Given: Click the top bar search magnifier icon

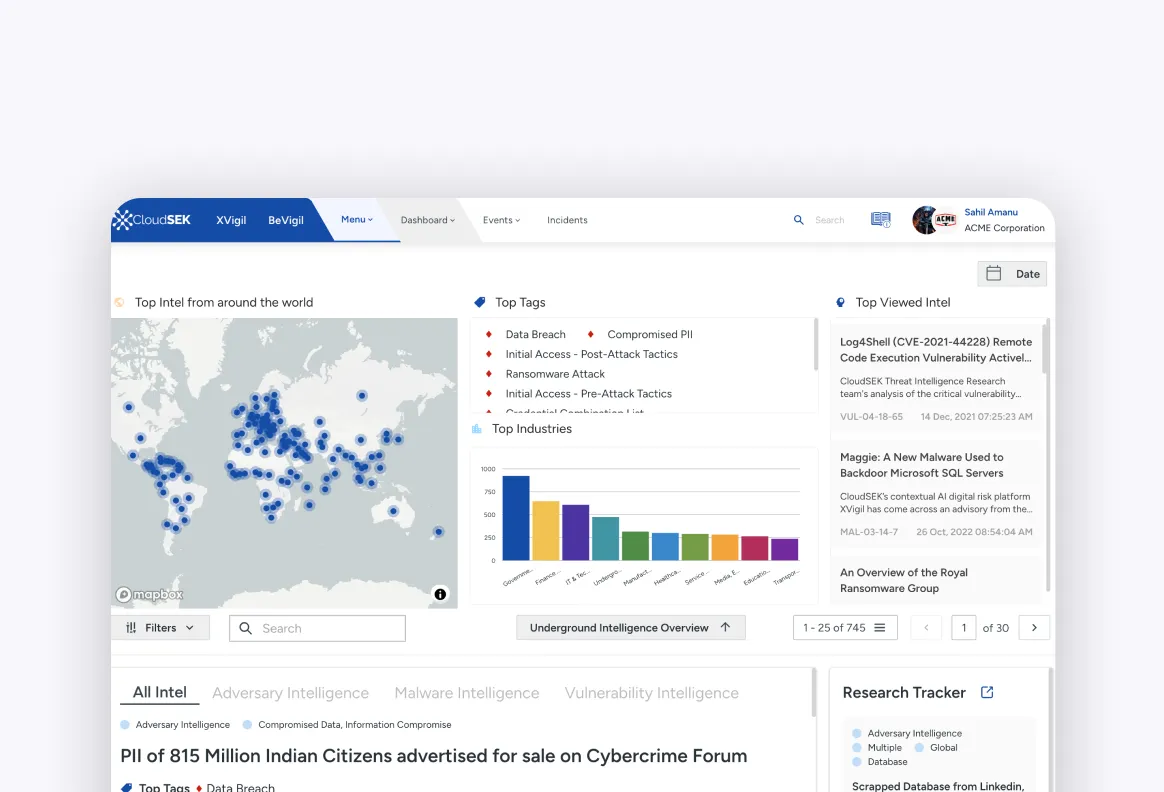Looking at the screenshot, I should [x=799, y=220].
